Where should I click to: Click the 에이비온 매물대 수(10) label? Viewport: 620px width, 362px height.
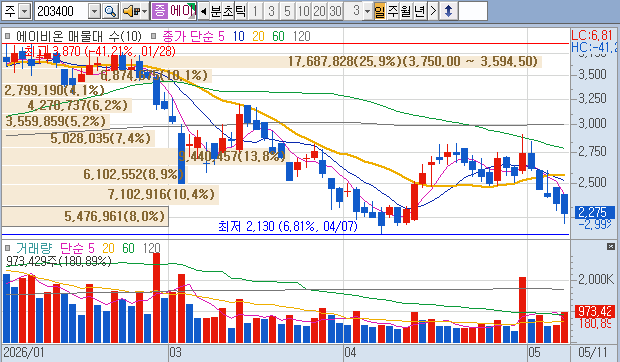pyautogui.click(x=79, y=36)
